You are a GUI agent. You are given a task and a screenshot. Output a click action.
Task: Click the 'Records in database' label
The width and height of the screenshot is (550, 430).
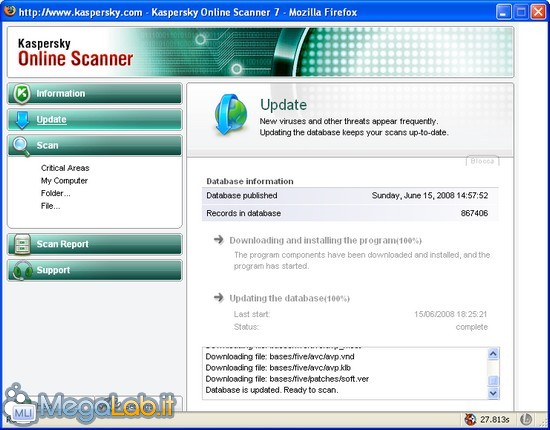click(x=243, y=213)
